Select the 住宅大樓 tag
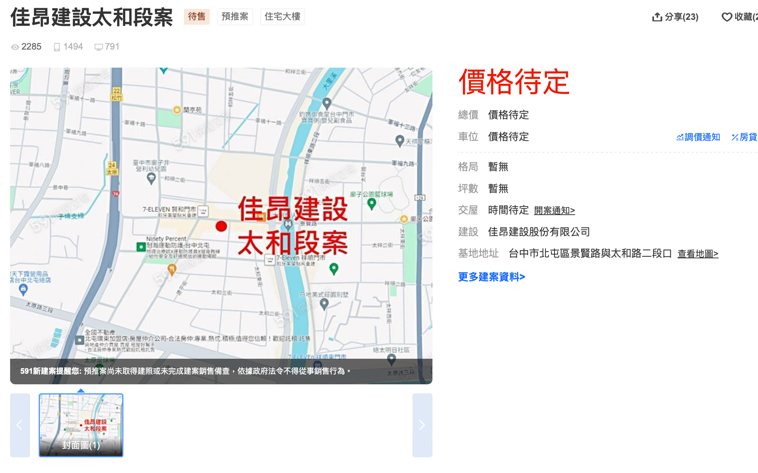This screenshot has height=473, width=758. 282,16
